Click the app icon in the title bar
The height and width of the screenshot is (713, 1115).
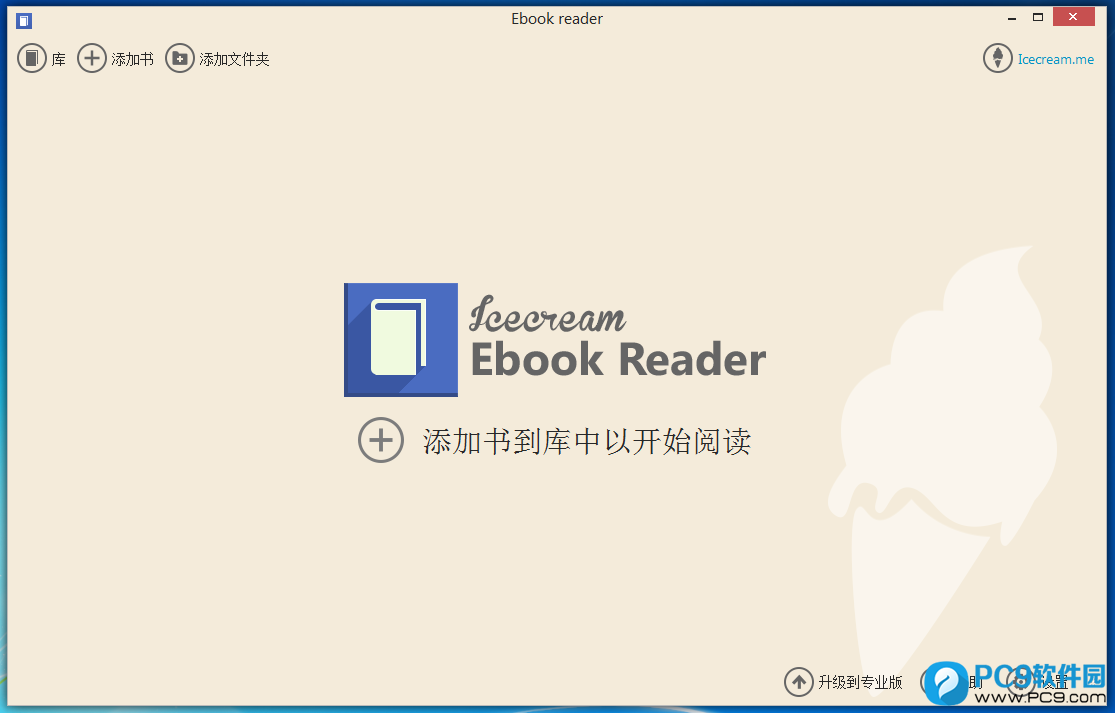click(24, 21)
